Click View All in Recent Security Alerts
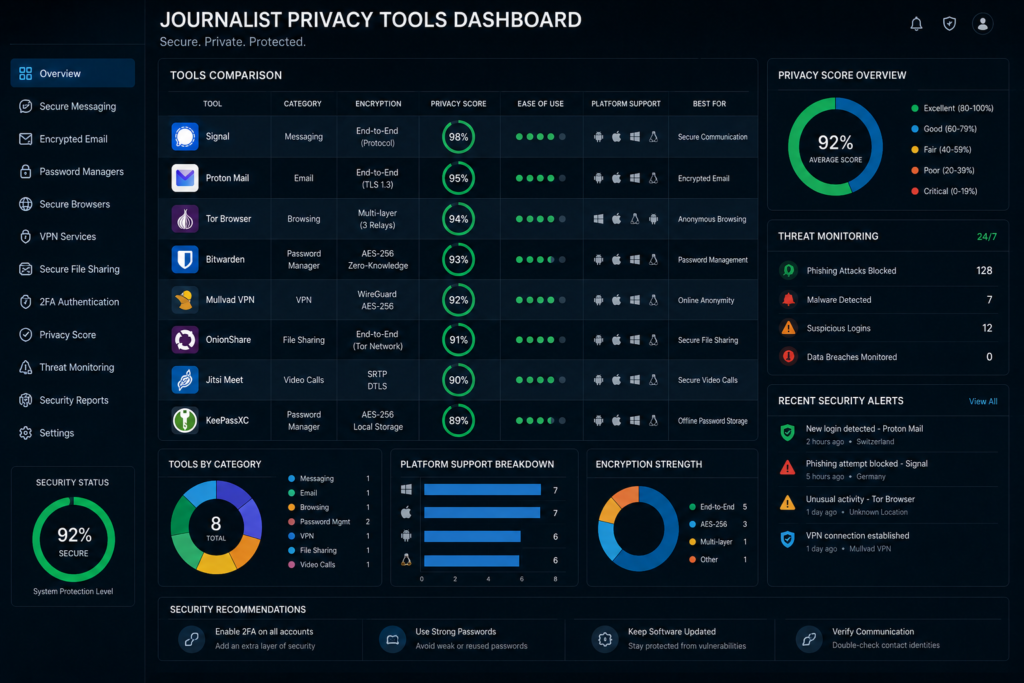This screenshot has height=683, width=1024. (983, 402)
